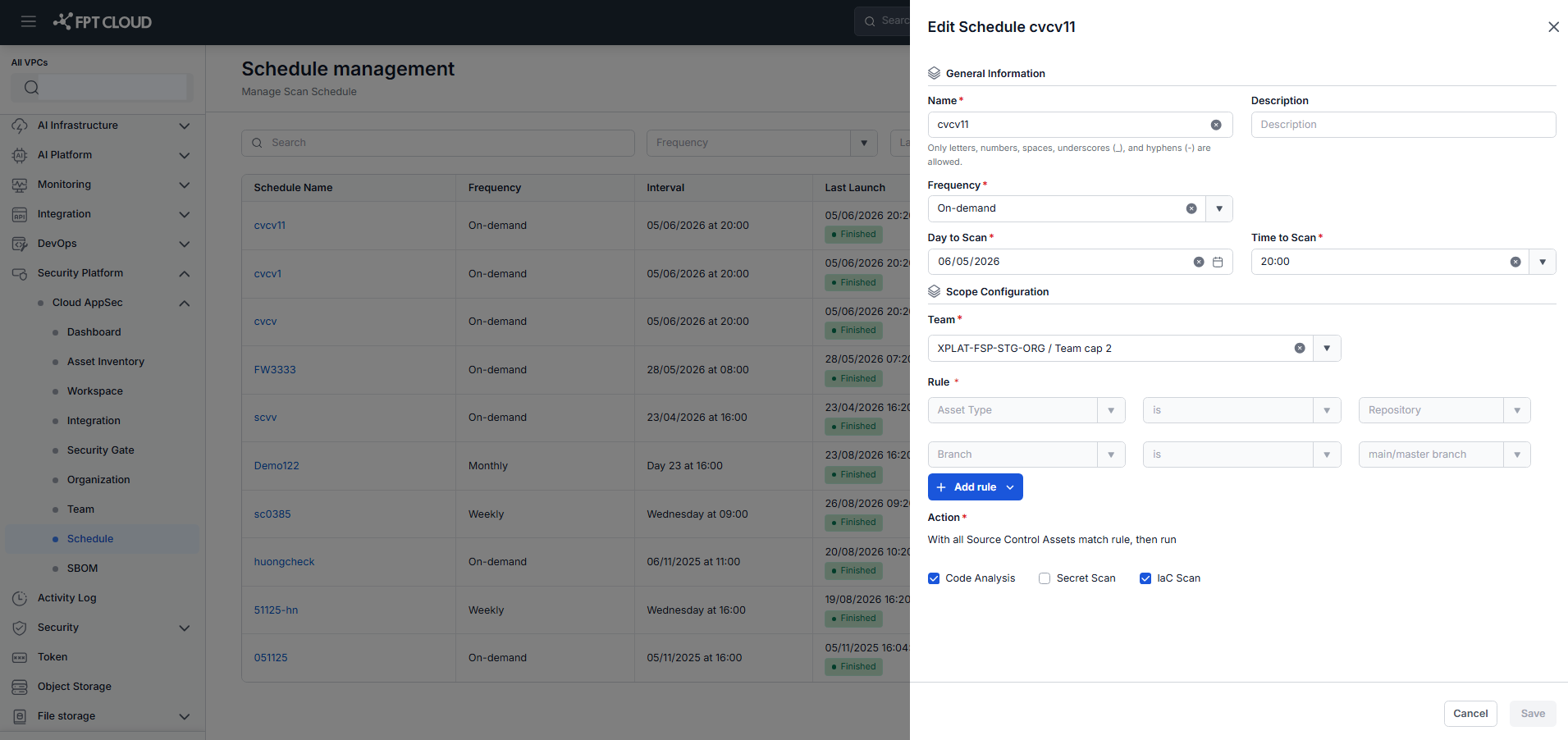Click the Object Storage icon
1568x740 pixels.
pyautogui.click(x=20, y=687)
